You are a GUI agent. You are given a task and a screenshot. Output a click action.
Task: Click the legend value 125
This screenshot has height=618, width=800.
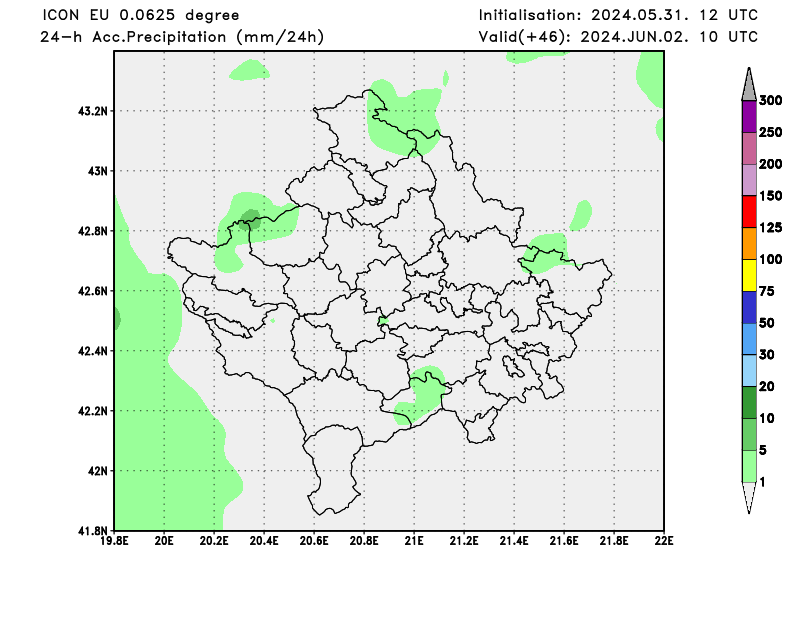coord(770,228)
